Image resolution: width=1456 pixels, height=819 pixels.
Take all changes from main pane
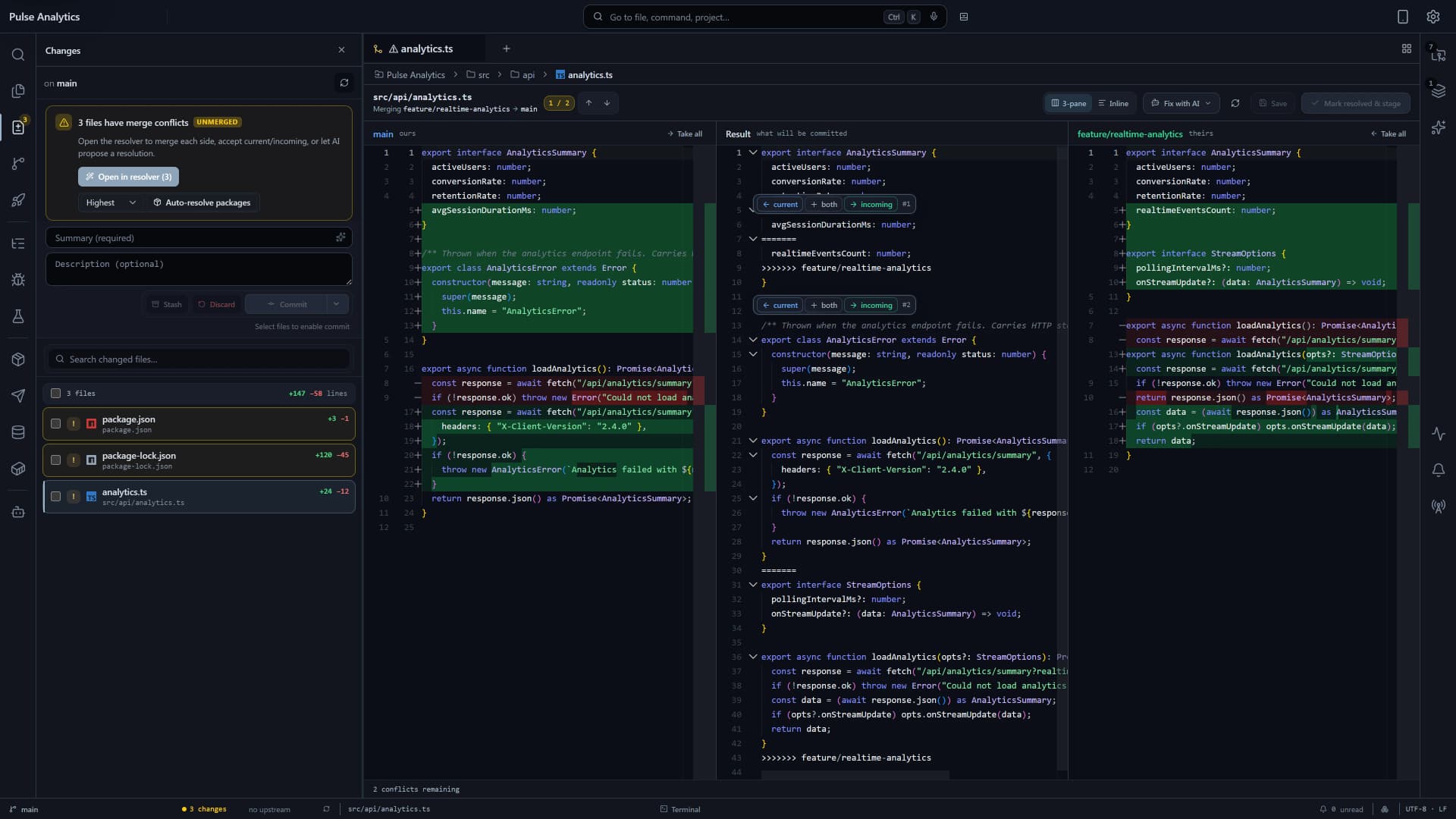pos(685,133)
